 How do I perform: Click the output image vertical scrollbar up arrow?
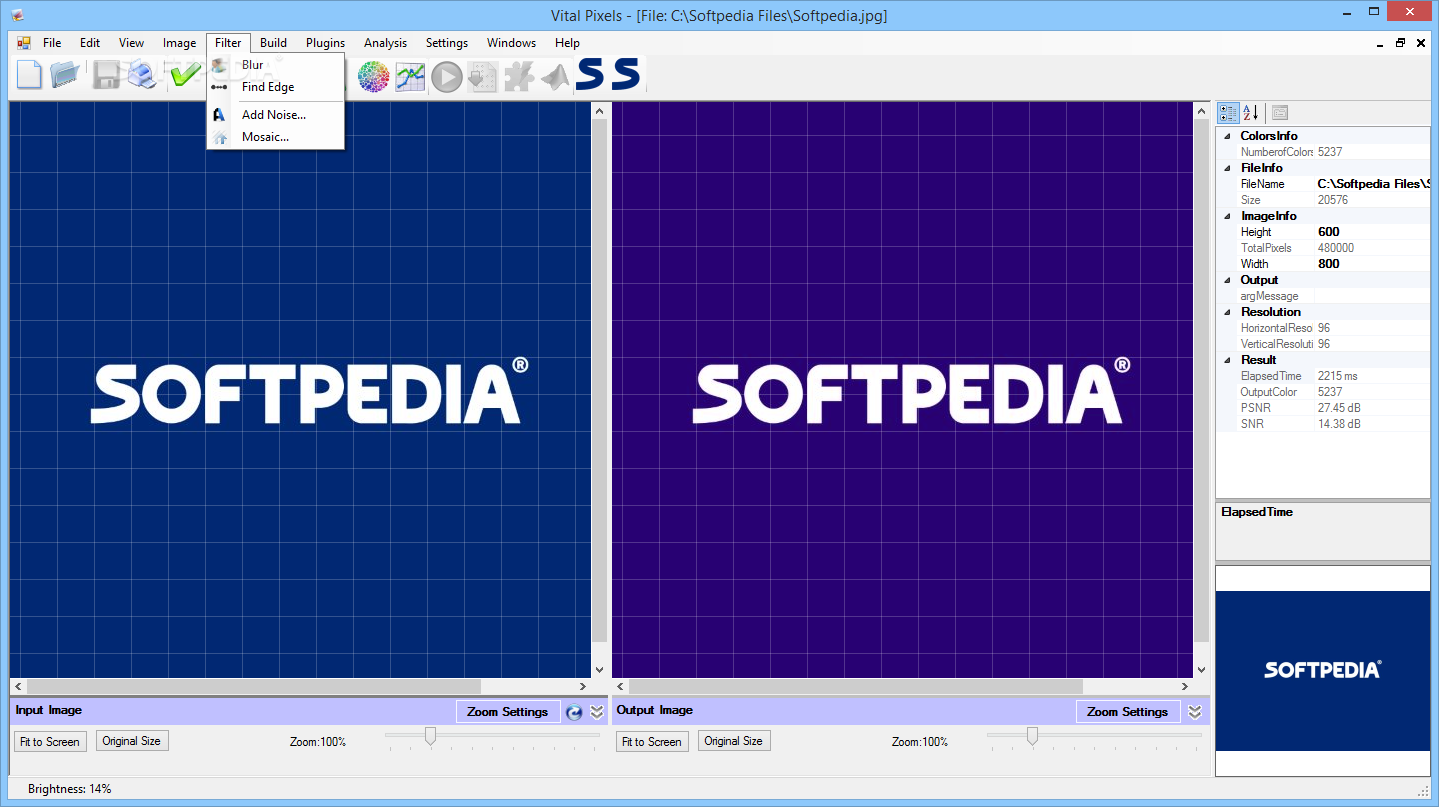(1201, 111)
